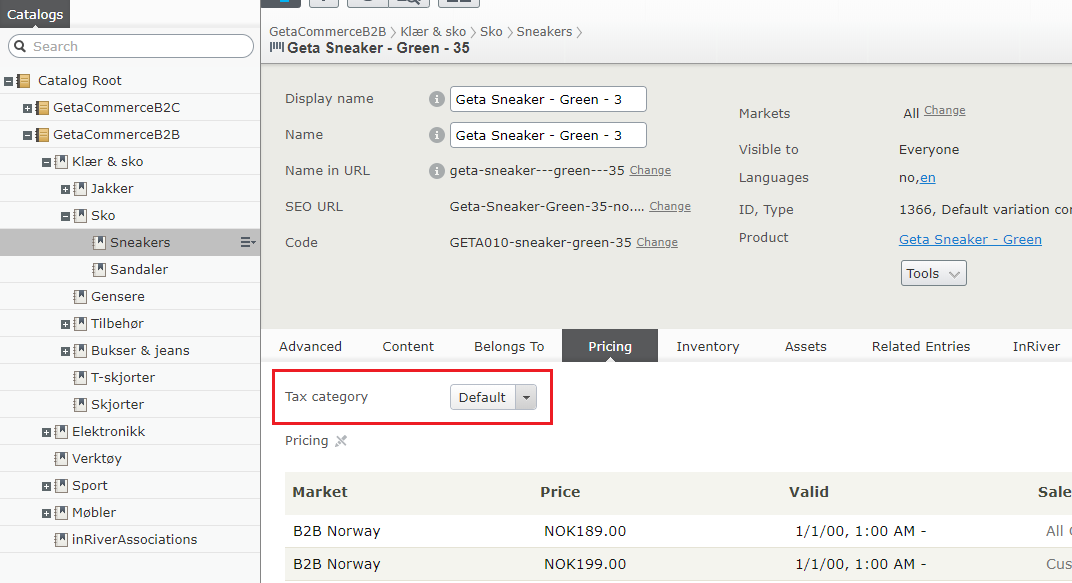Click Change link for Code
This screenshot has height=583, width=1072.
(x=657, y=242)
